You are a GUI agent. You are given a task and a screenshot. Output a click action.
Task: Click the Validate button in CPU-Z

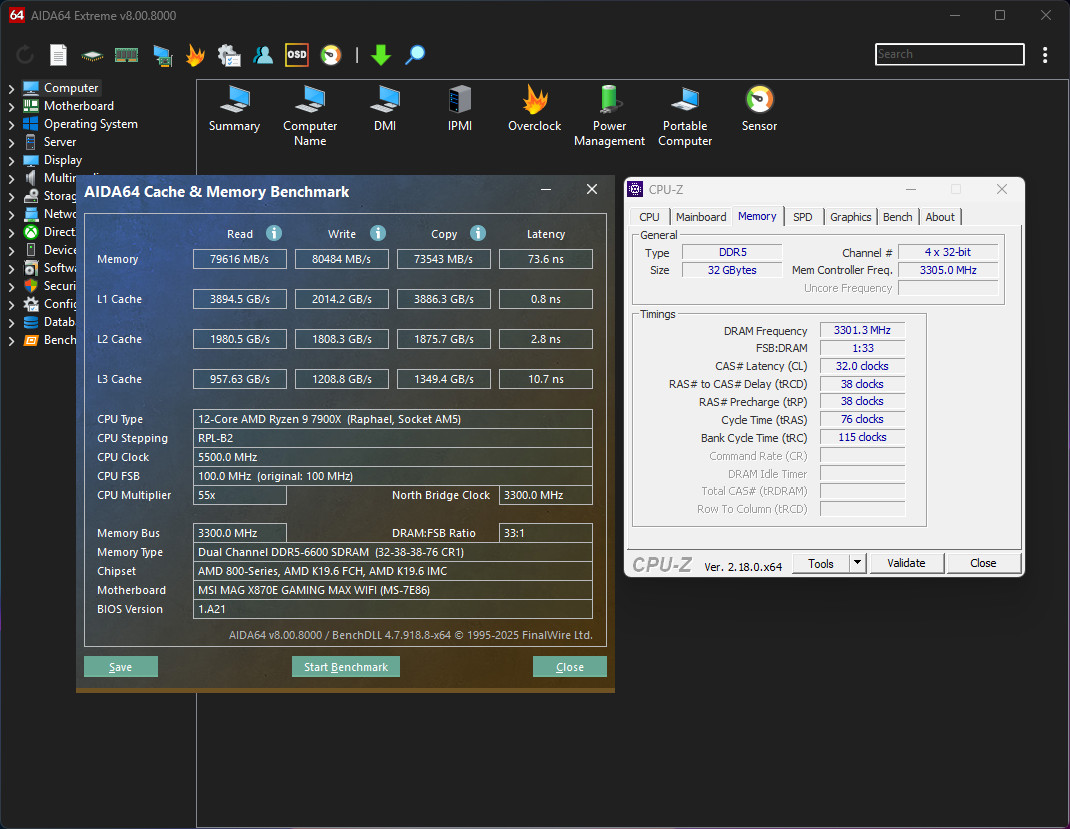(x=906, y=563)
